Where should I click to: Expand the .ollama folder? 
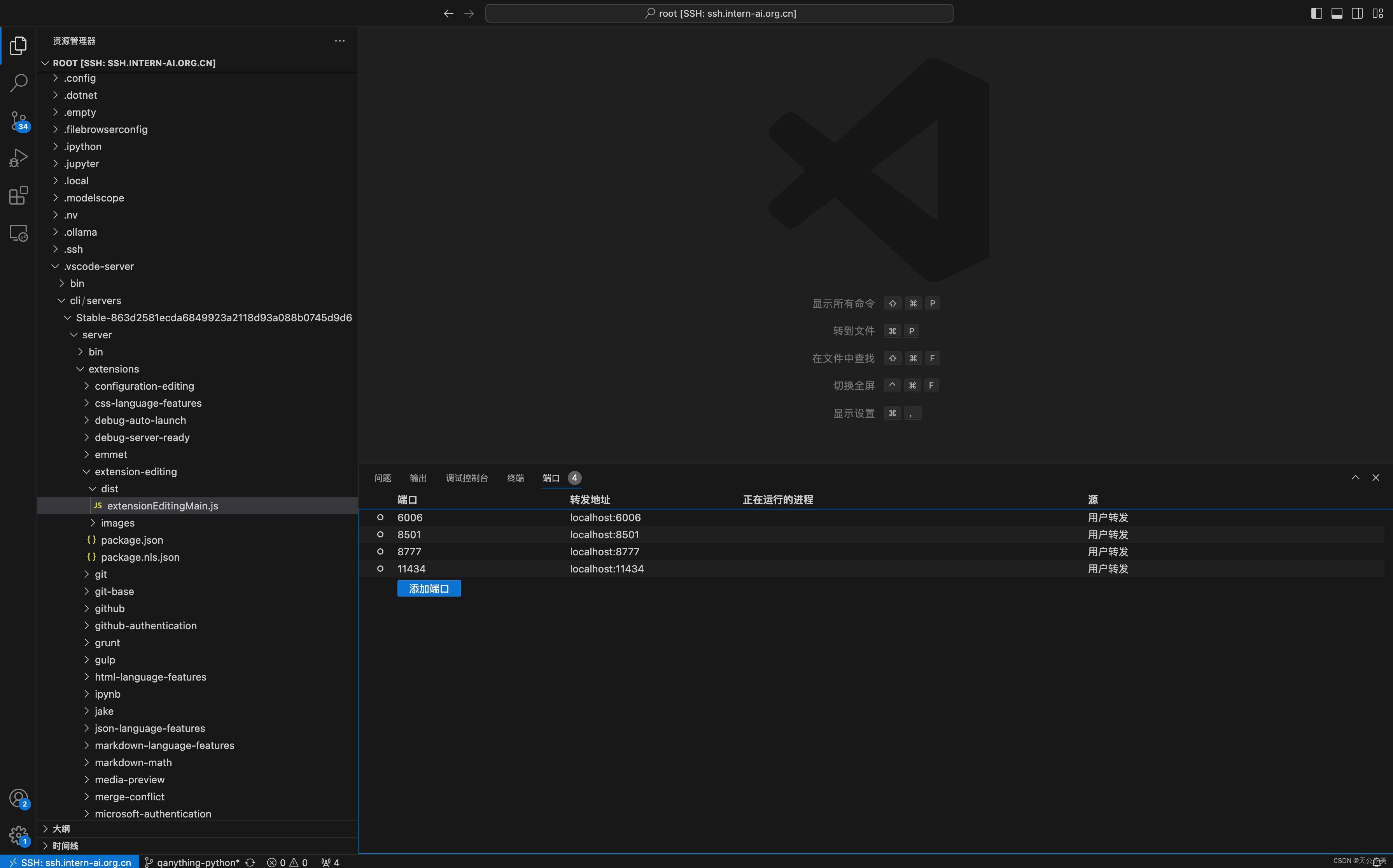click(198, 232)
